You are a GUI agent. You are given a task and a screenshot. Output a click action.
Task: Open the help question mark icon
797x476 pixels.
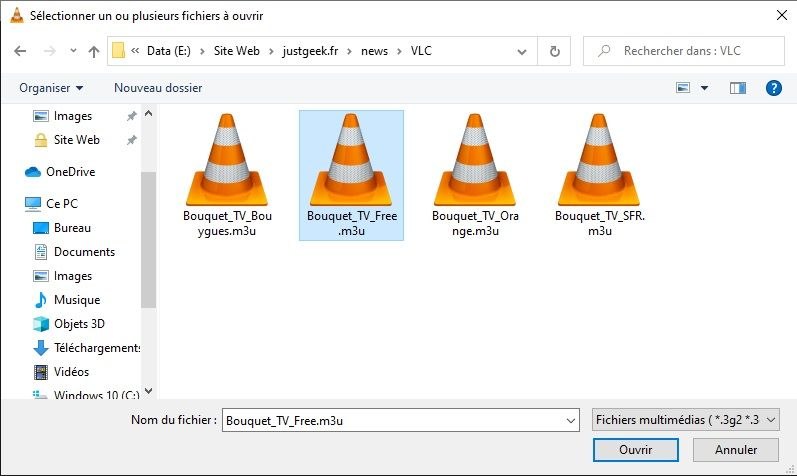pos(773,88)
